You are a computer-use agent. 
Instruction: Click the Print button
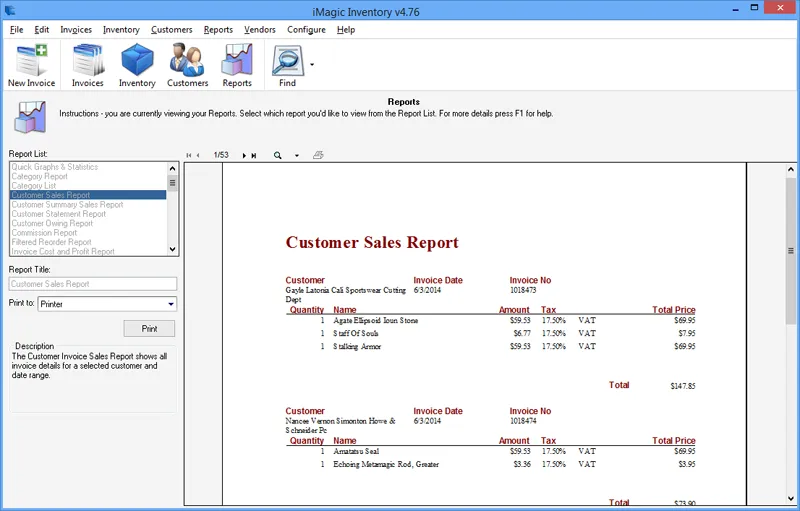coord(149,328)
